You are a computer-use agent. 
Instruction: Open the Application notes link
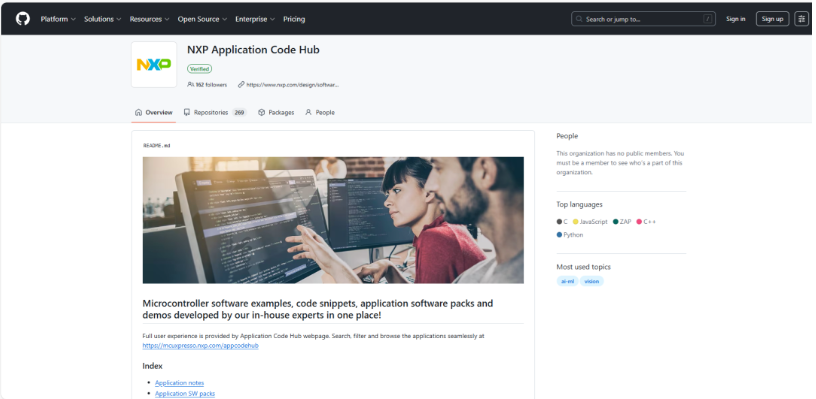pos(180,383)
